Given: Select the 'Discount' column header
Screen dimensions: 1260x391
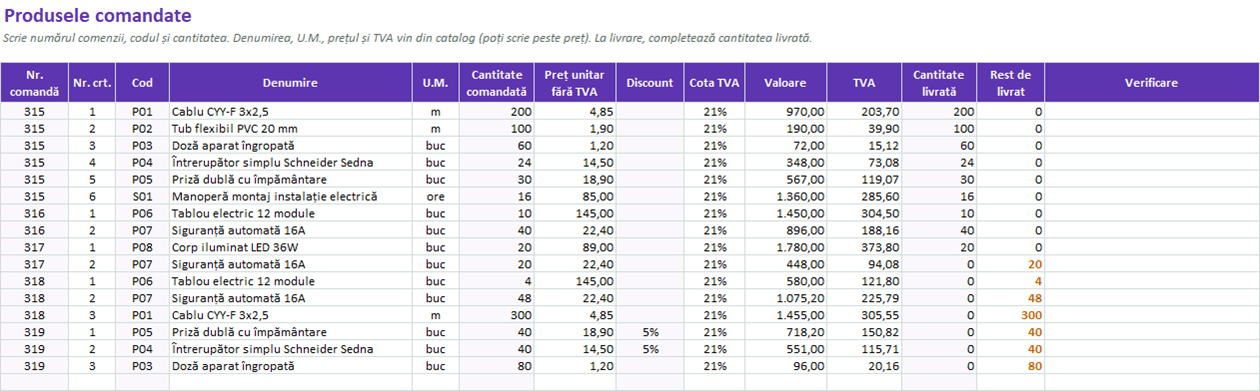Looking at the screenshot, I should (x=650, y=83).
